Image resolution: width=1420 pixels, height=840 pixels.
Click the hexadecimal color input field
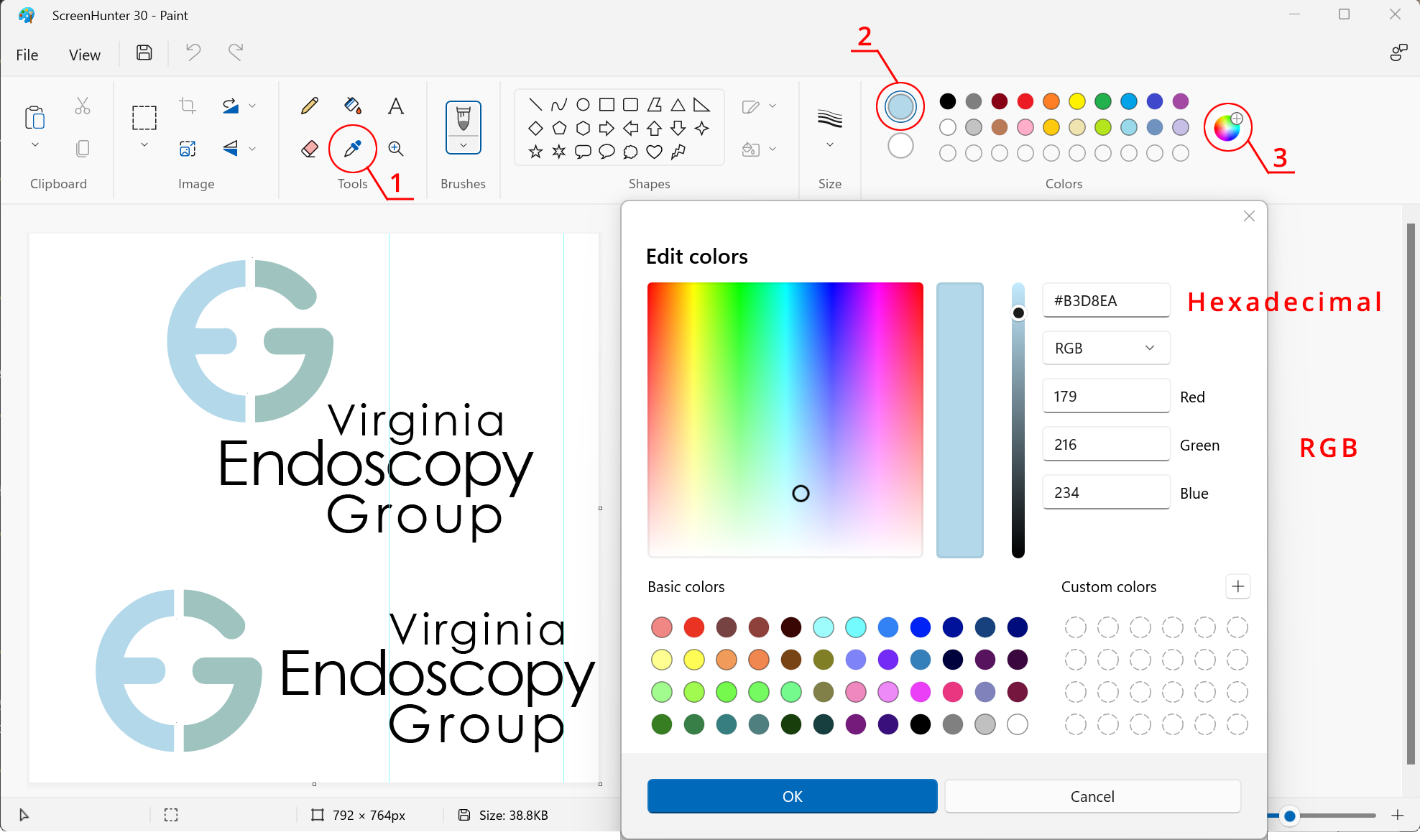[x=1106, y=300]
